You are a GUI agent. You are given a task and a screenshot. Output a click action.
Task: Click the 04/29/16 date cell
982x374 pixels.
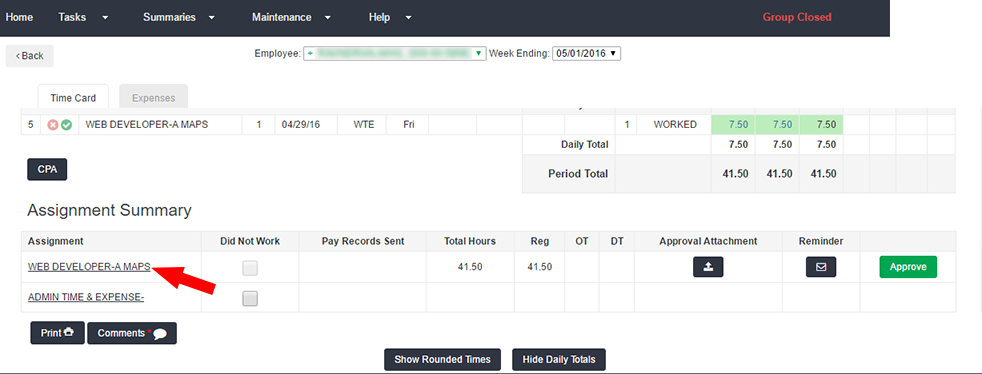(x=306, y=125)
